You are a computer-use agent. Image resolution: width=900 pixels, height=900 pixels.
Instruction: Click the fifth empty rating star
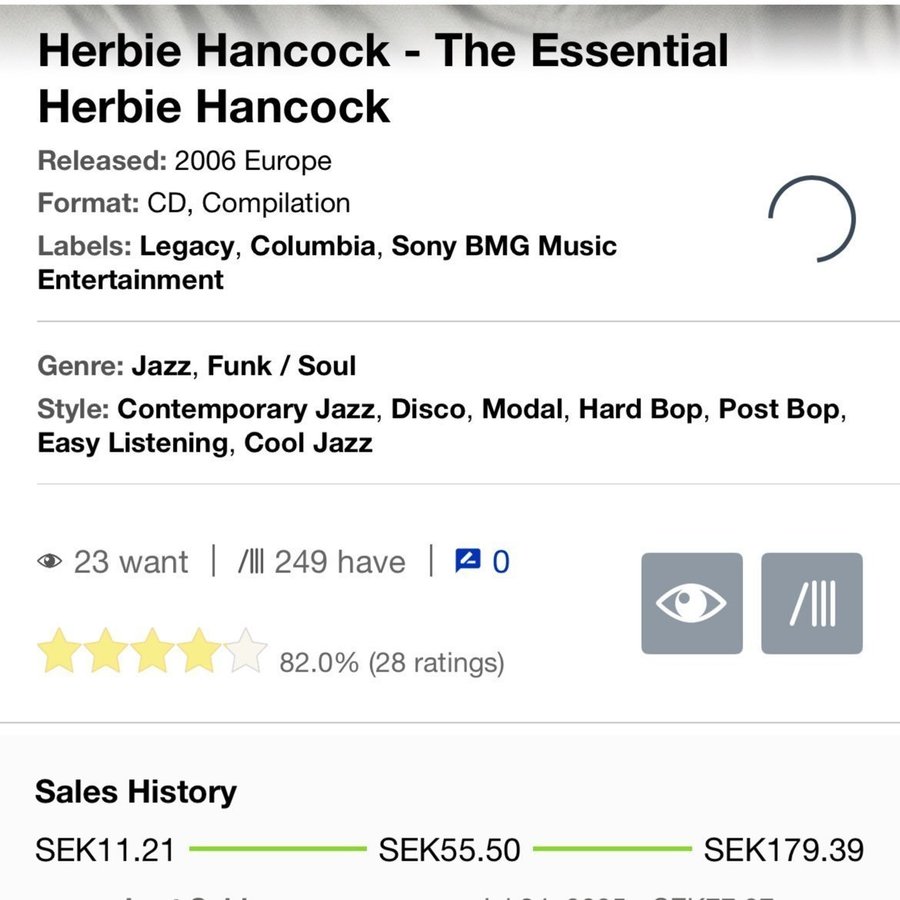click(x=246, y=651)
